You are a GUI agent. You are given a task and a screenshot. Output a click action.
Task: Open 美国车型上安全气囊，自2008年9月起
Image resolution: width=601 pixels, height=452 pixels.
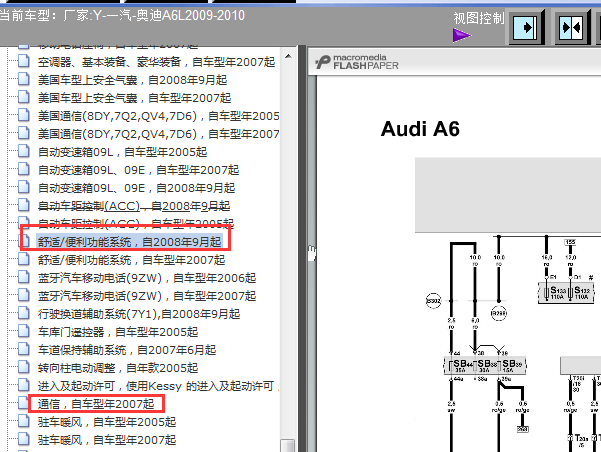point(132,80)
